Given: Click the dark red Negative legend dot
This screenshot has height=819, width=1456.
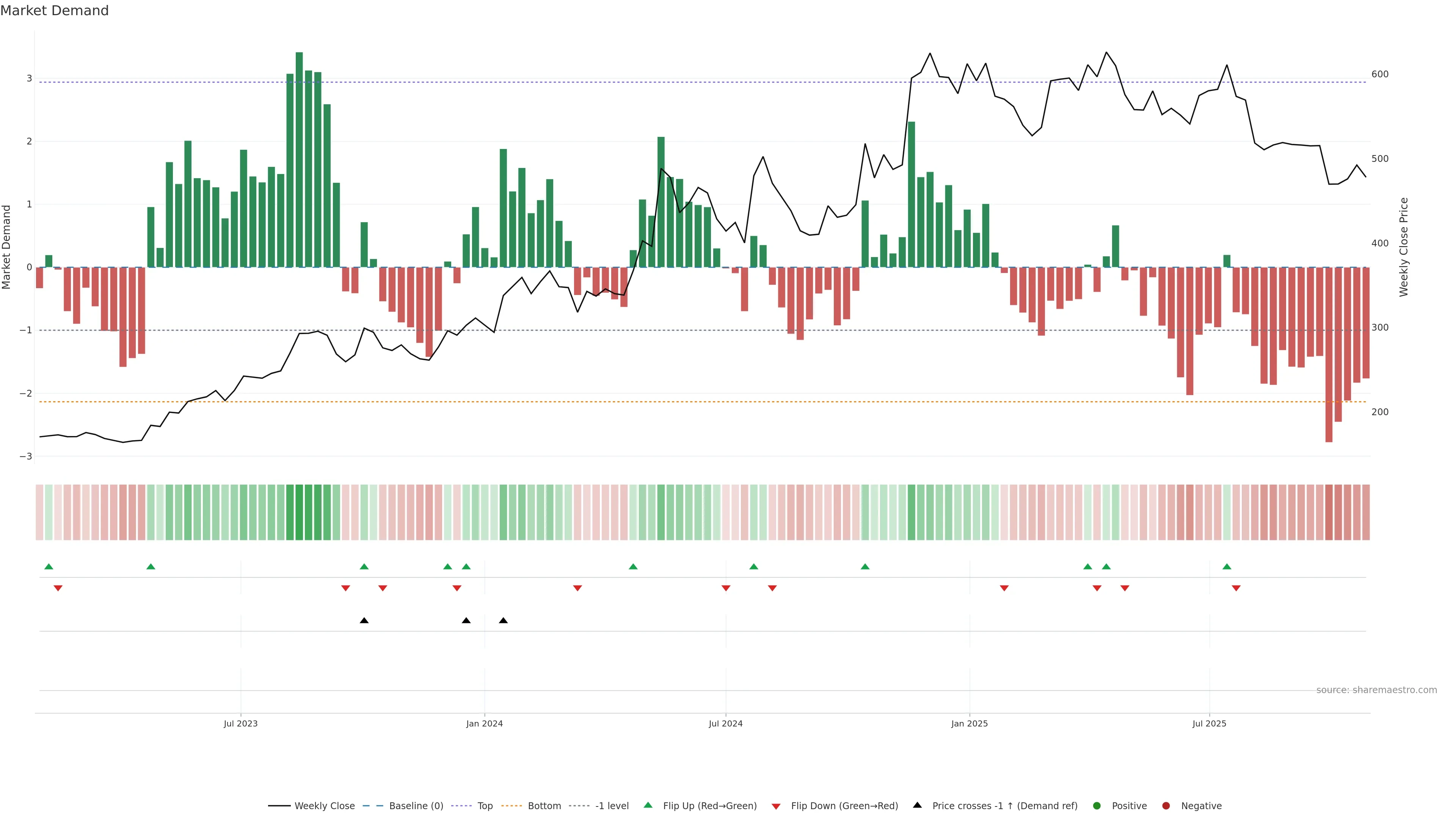Looking at the screenshot, I should pyautogui.click(x=1166, y=805).
